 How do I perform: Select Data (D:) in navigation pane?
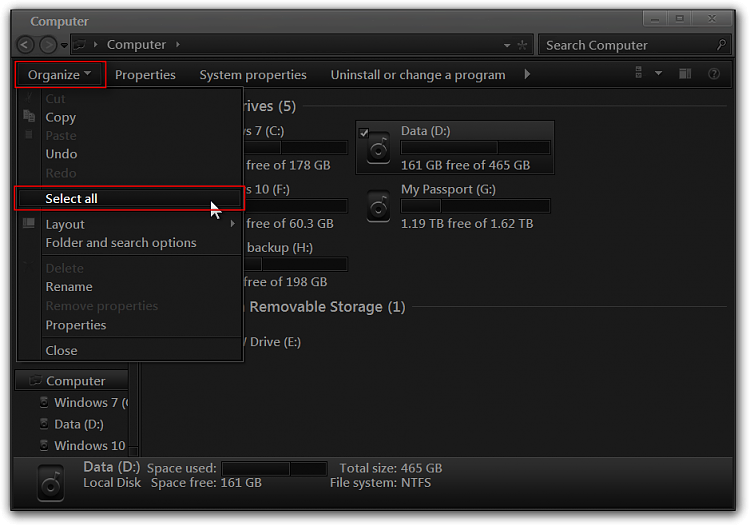pyautogui.click(x=79, y=424)
